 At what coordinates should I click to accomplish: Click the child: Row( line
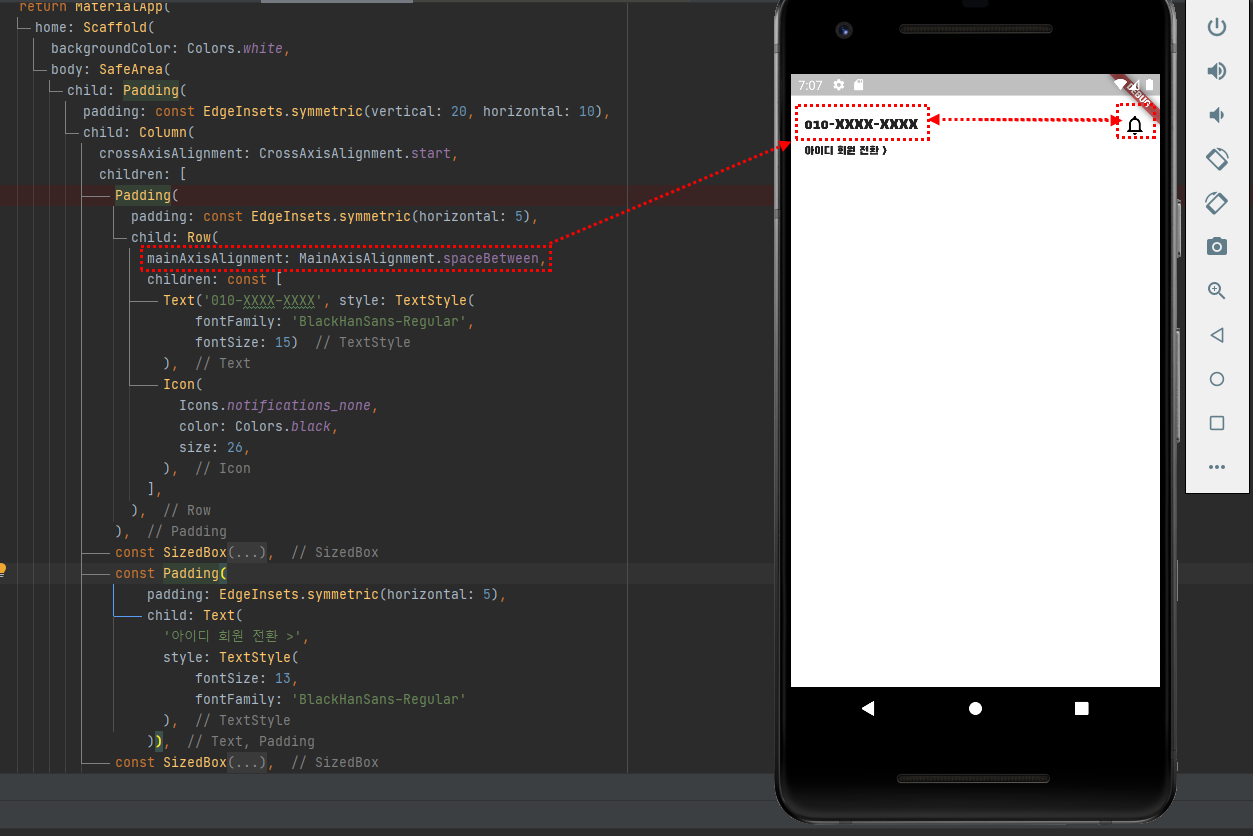(175, 237)
